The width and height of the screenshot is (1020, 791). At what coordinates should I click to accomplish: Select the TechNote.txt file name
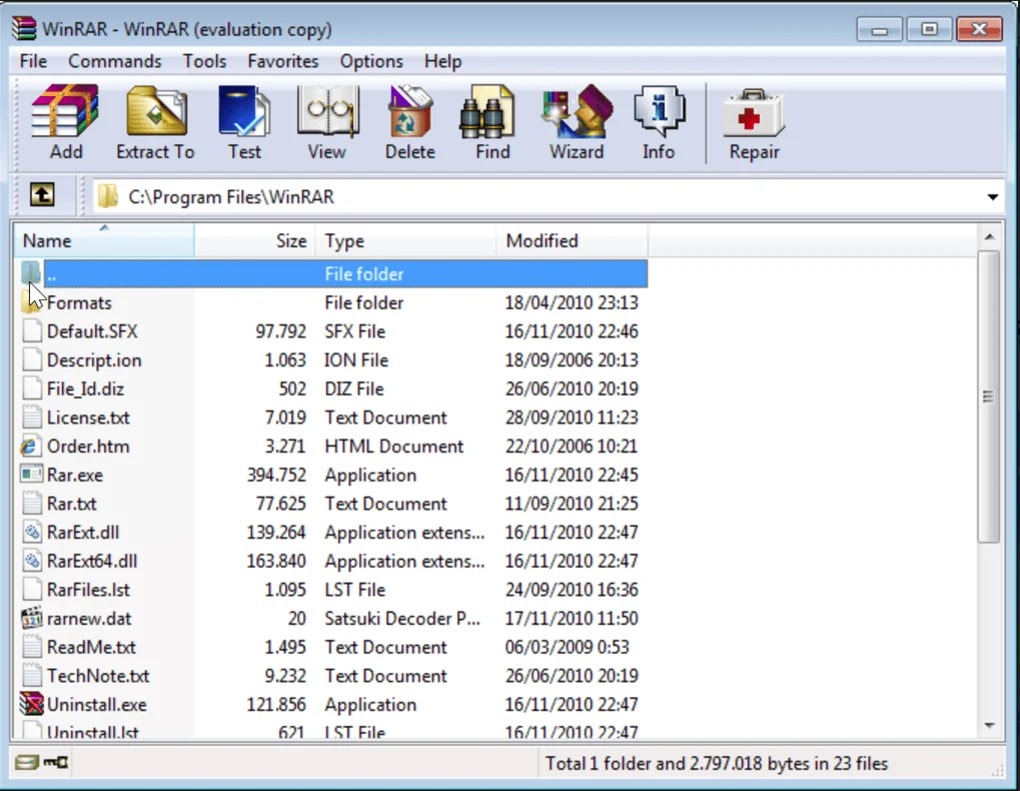(98, 675)
